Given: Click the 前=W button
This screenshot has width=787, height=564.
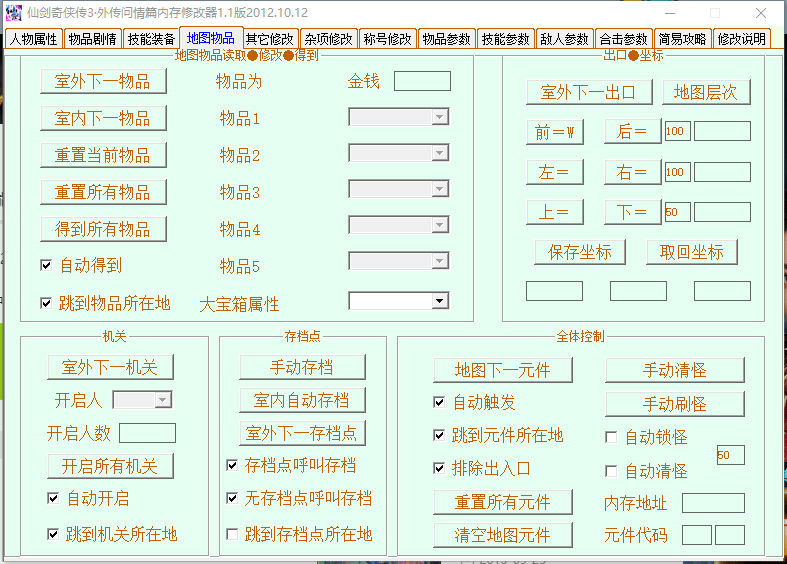Looking at the screenshot, I should pyautogui.click(x=555, y=132).
